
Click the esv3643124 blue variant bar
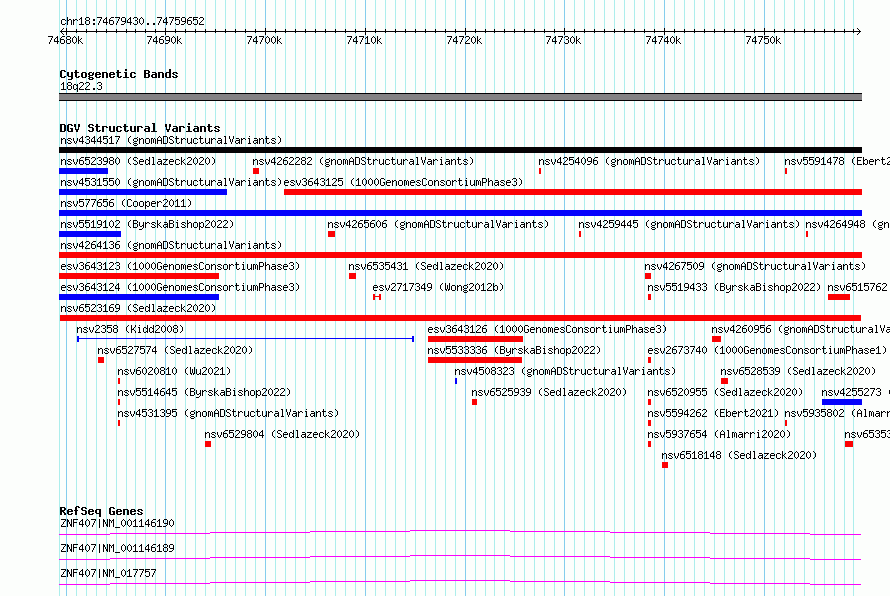tap(139, 297)
